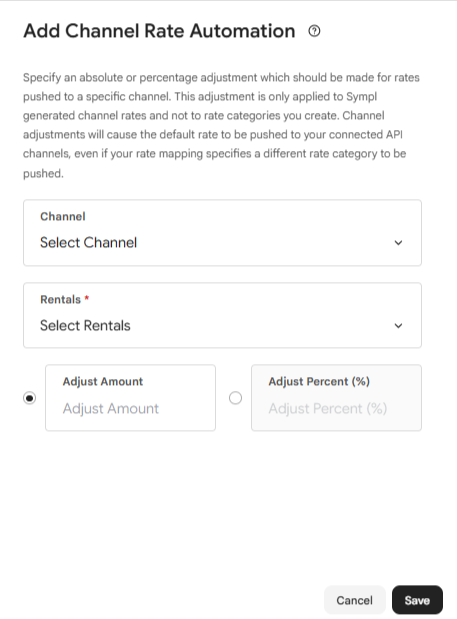Select the Adjust Amount radio button
Screen dimensions: 457x619
[30, 398]
